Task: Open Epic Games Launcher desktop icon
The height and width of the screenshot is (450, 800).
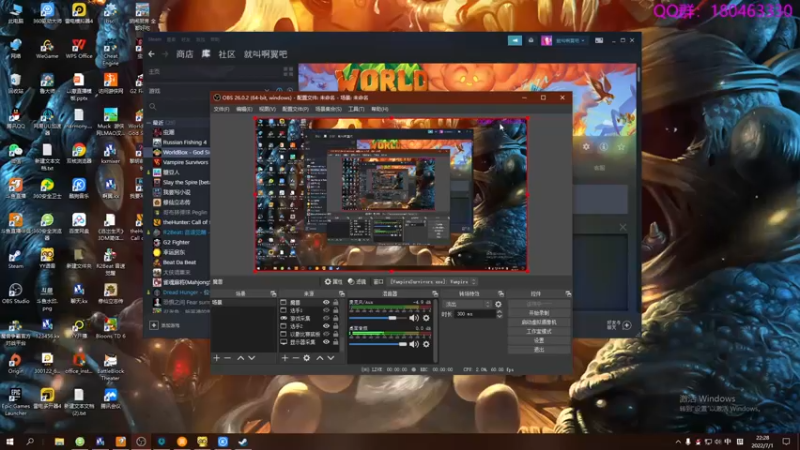Action: tap(15, 402)
